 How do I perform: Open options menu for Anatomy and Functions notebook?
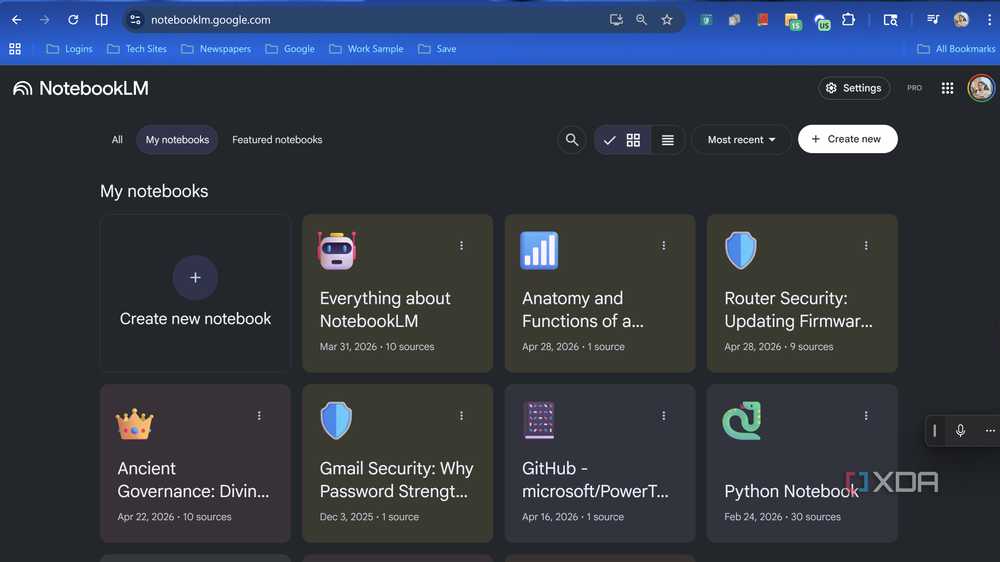click(x=663, y=246)
